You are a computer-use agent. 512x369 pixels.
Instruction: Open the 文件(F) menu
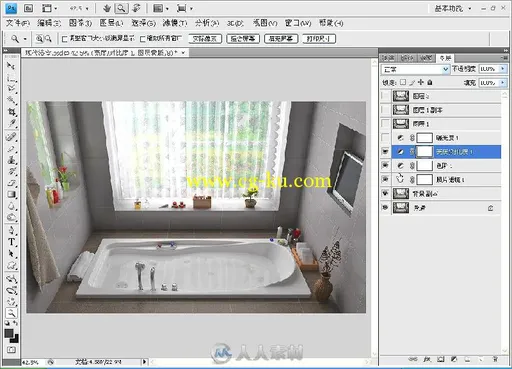pyautogui.click(x=18, y=23)
